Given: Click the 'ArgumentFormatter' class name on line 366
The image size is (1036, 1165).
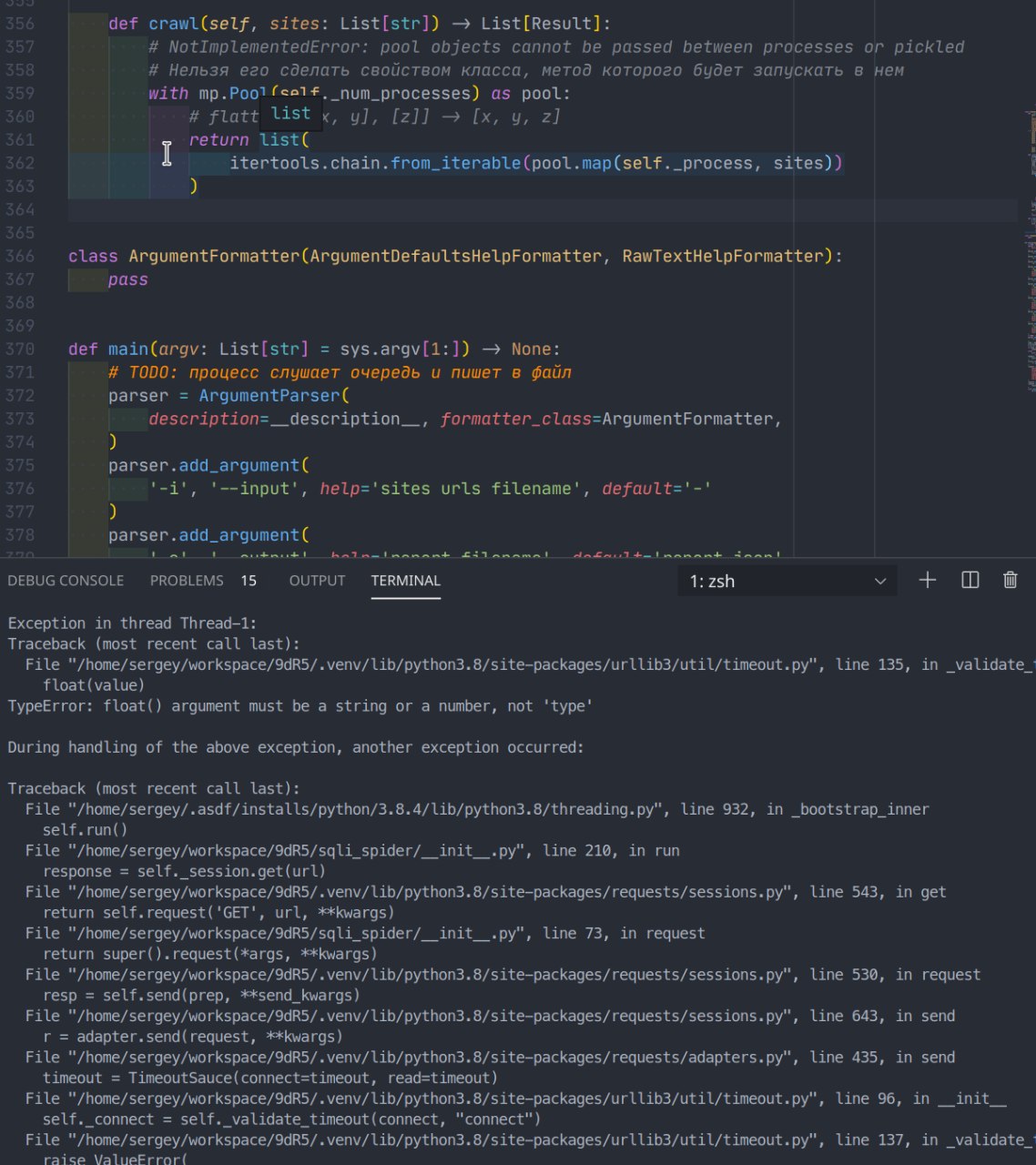Looking at the screenshot, I should pos(214,256).
